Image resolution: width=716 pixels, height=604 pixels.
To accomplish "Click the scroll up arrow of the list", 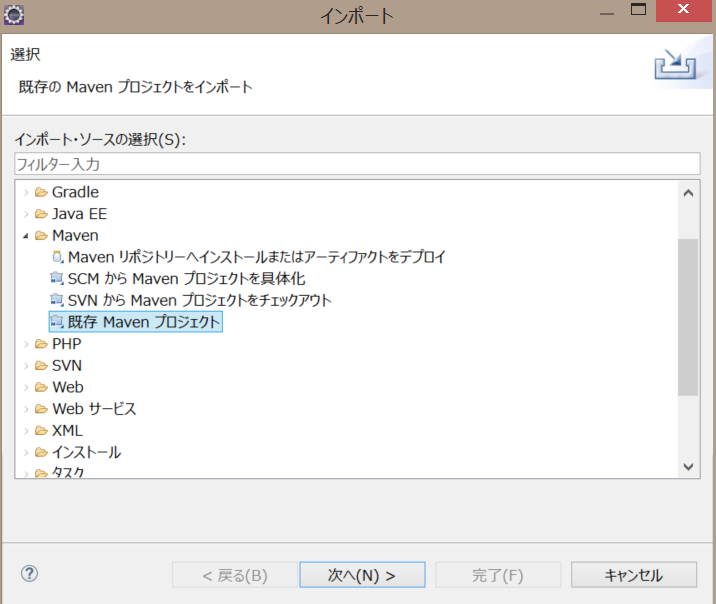I will tap(688, 193).
